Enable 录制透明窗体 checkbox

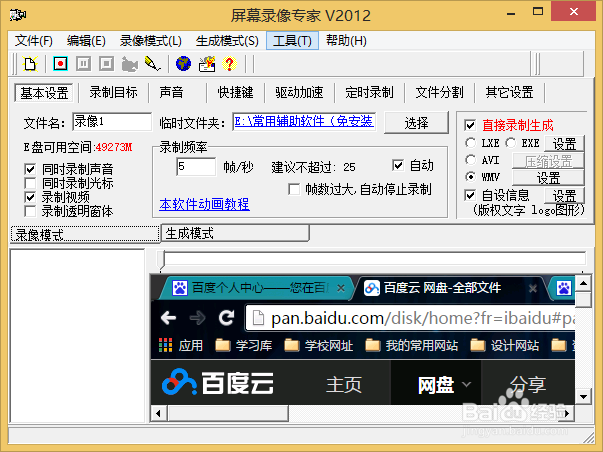point(30,211)
